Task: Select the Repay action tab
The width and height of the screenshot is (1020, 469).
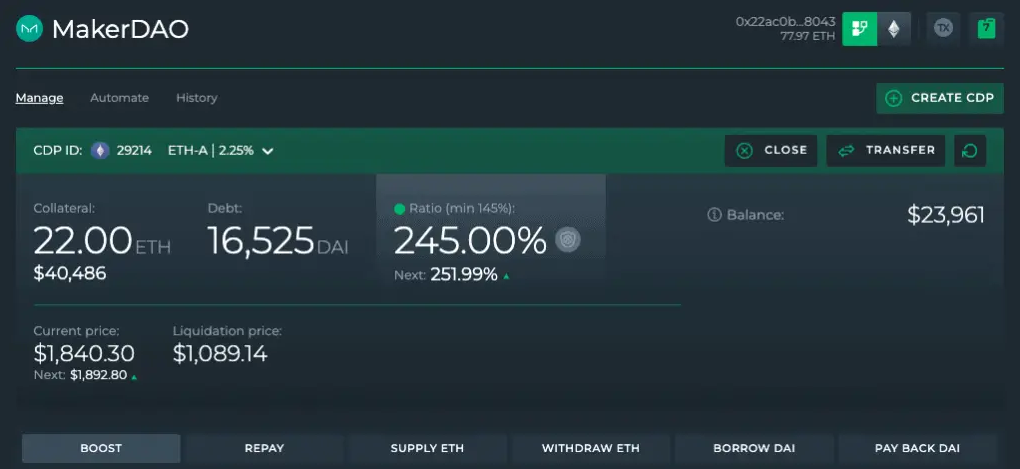Action: tap(264, 448)
